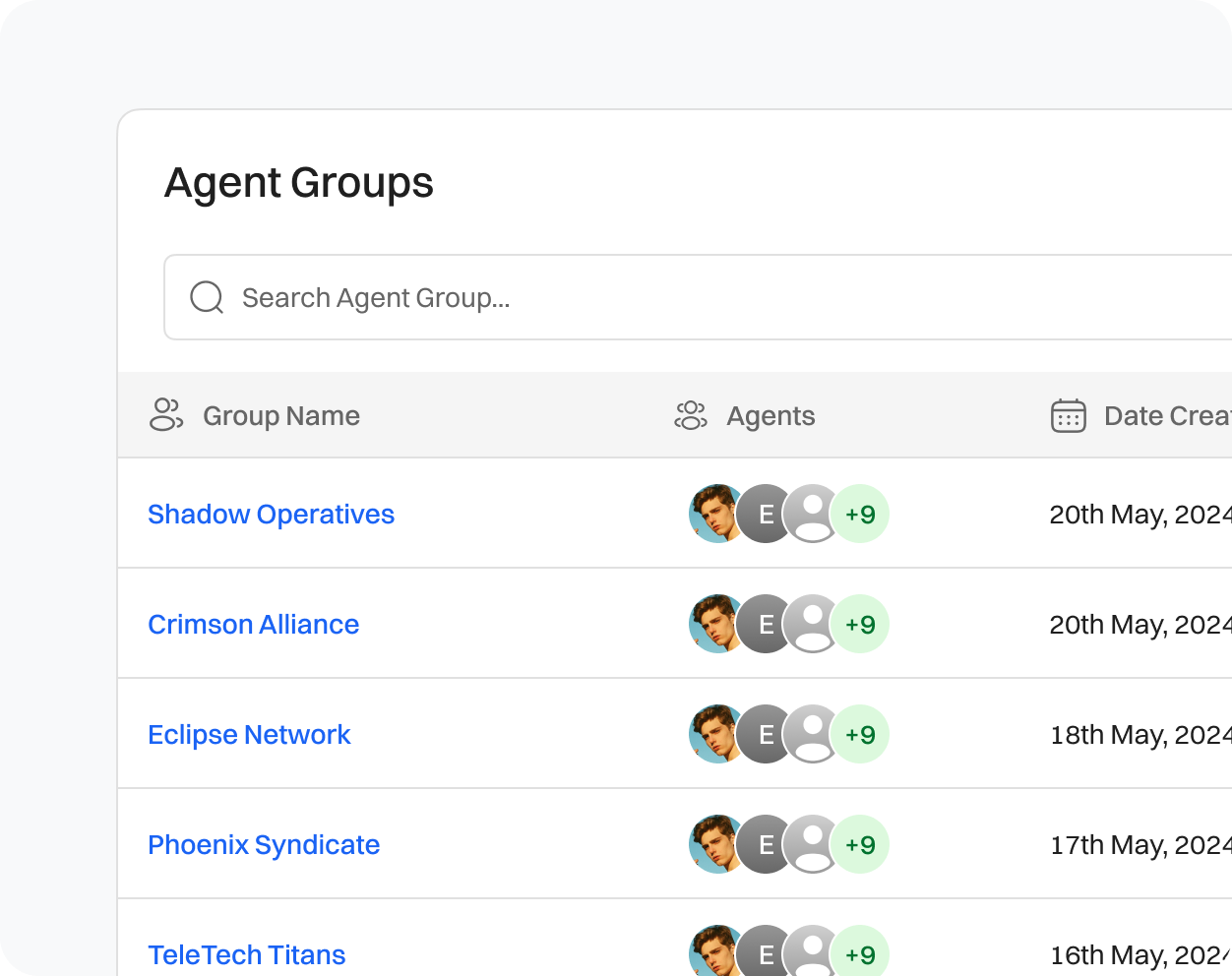Click the E avatar in Crimson Alliance row
The width and height of the screenshot is (1232, 976).
click(x=764, y=624)
